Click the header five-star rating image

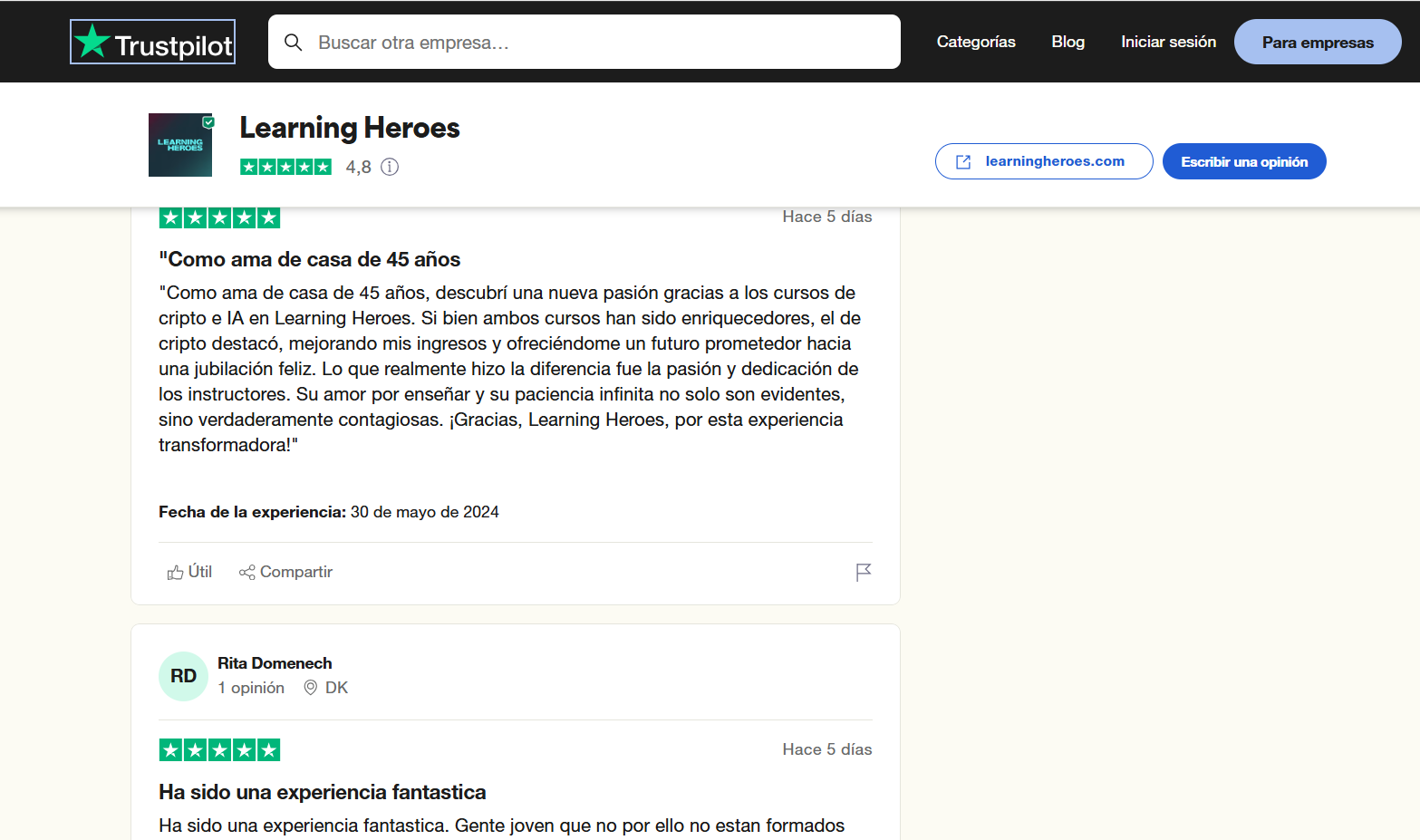pyautogui.click(x=285, y=167)
